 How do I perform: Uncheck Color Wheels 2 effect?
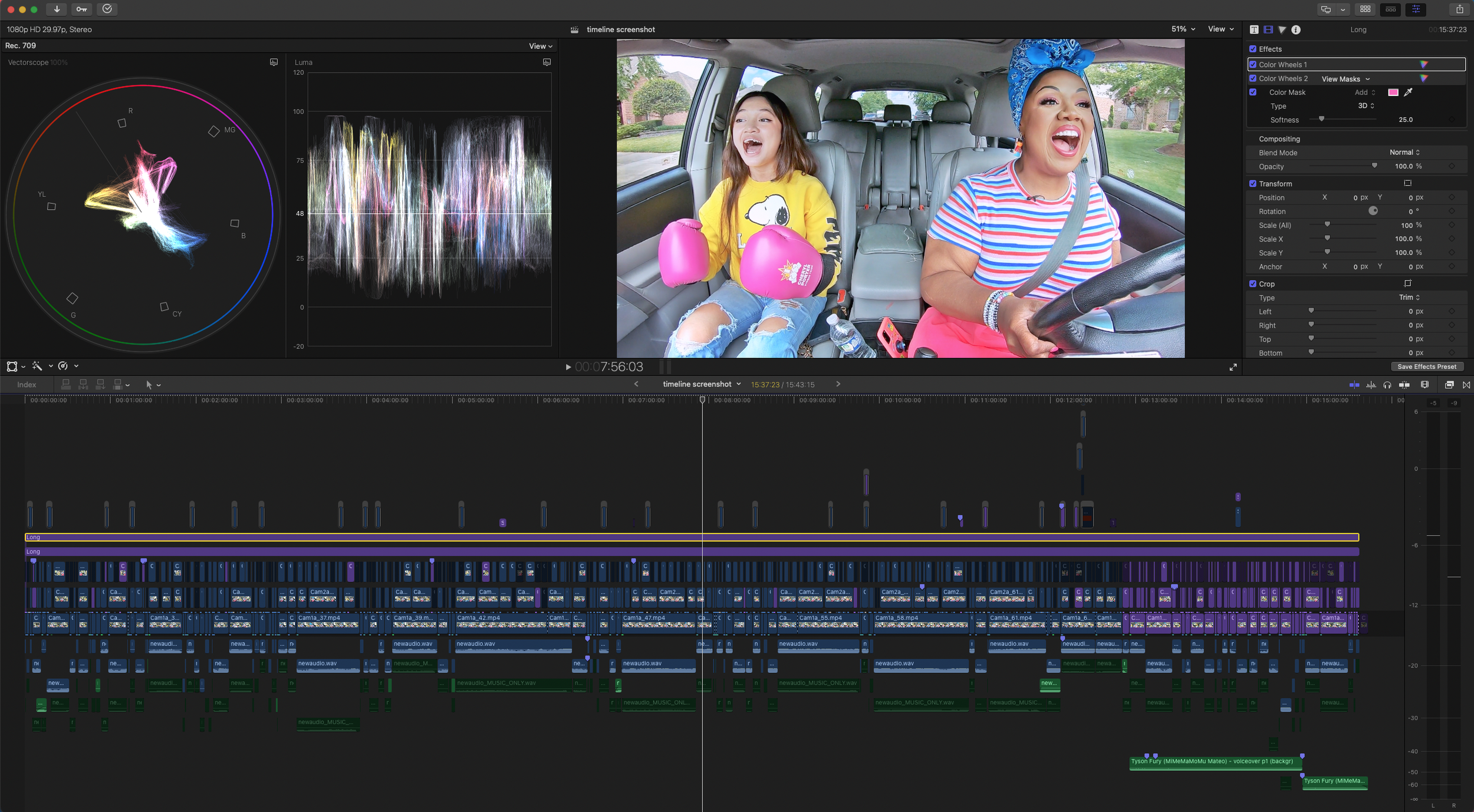tap(1253, 78)
